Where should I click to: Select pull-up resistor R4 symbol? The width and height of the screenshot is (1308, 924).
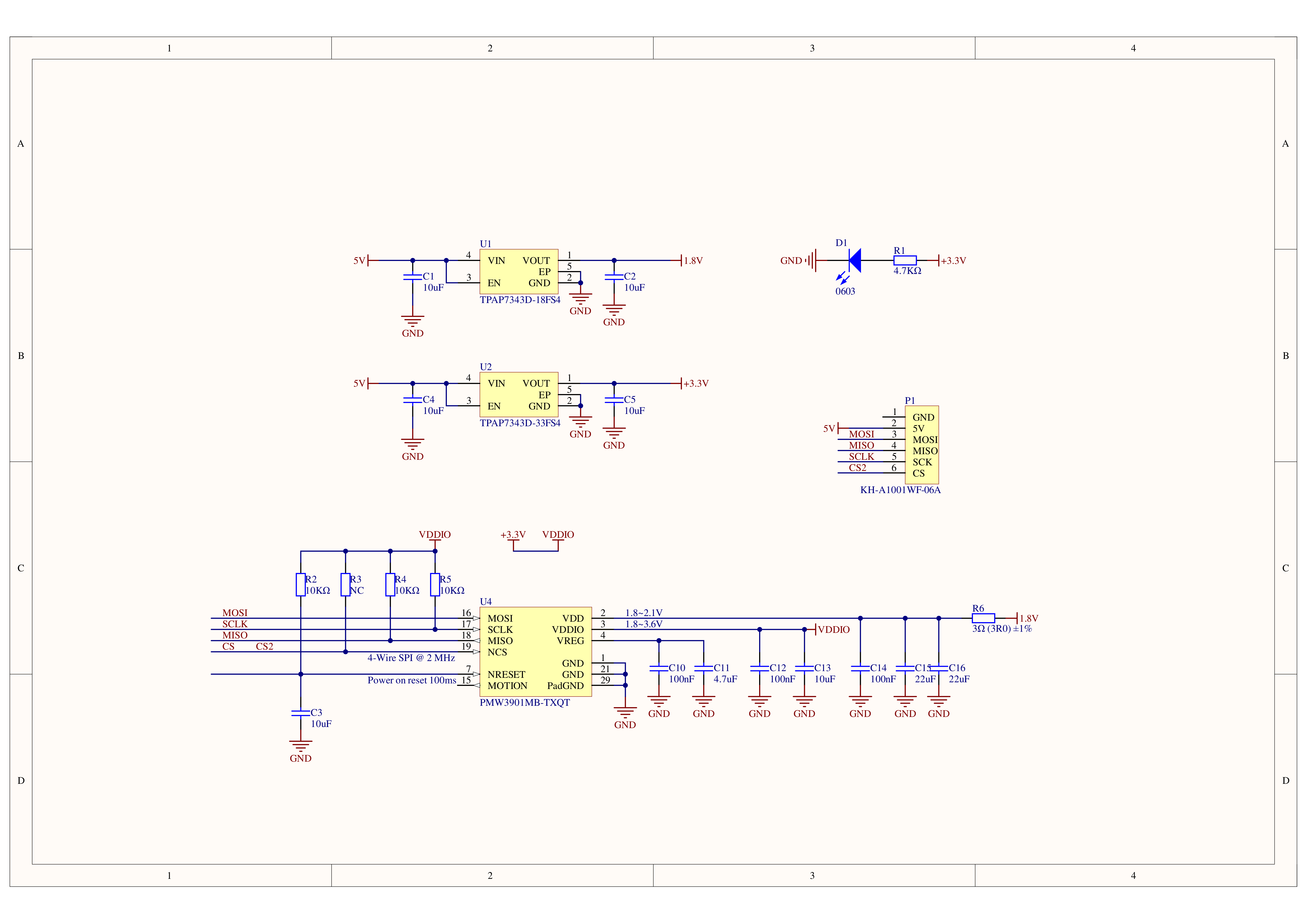[x=390, y=585]
